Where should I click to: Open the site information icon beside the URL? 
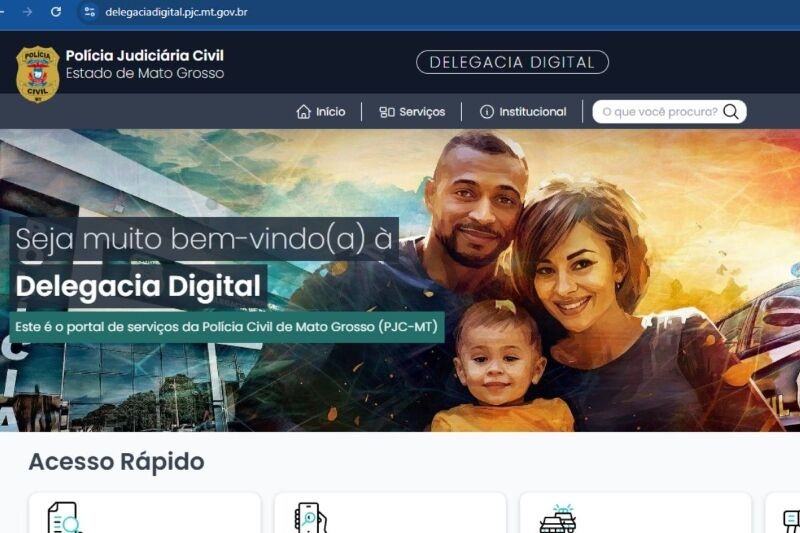[89, 12]
